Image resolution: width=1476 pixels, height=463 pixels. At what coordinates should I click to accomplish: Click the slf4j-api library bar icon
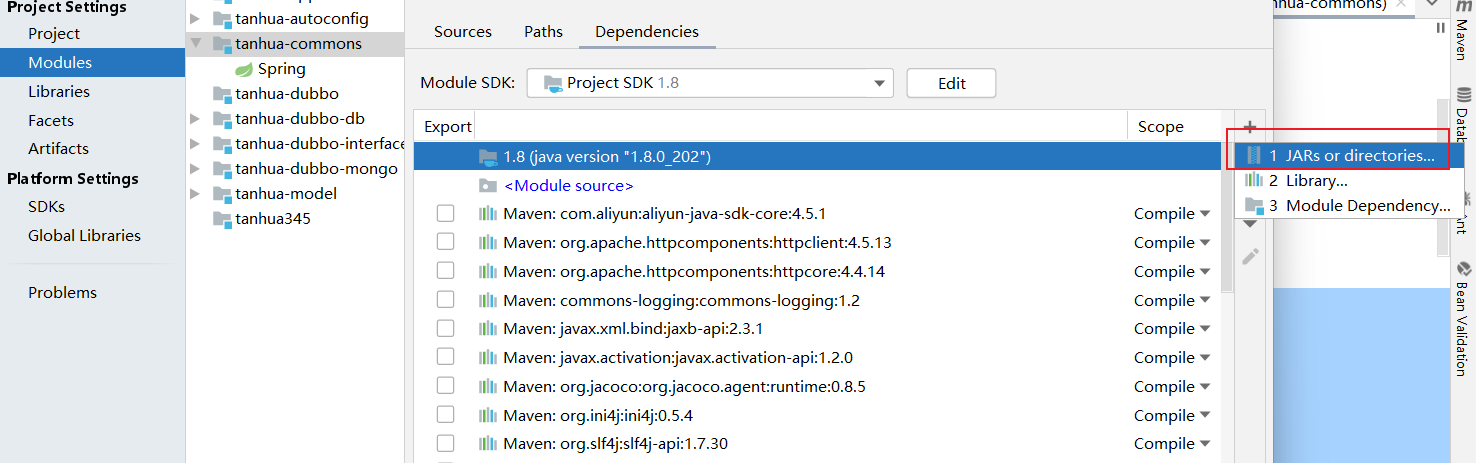(488, 444)
